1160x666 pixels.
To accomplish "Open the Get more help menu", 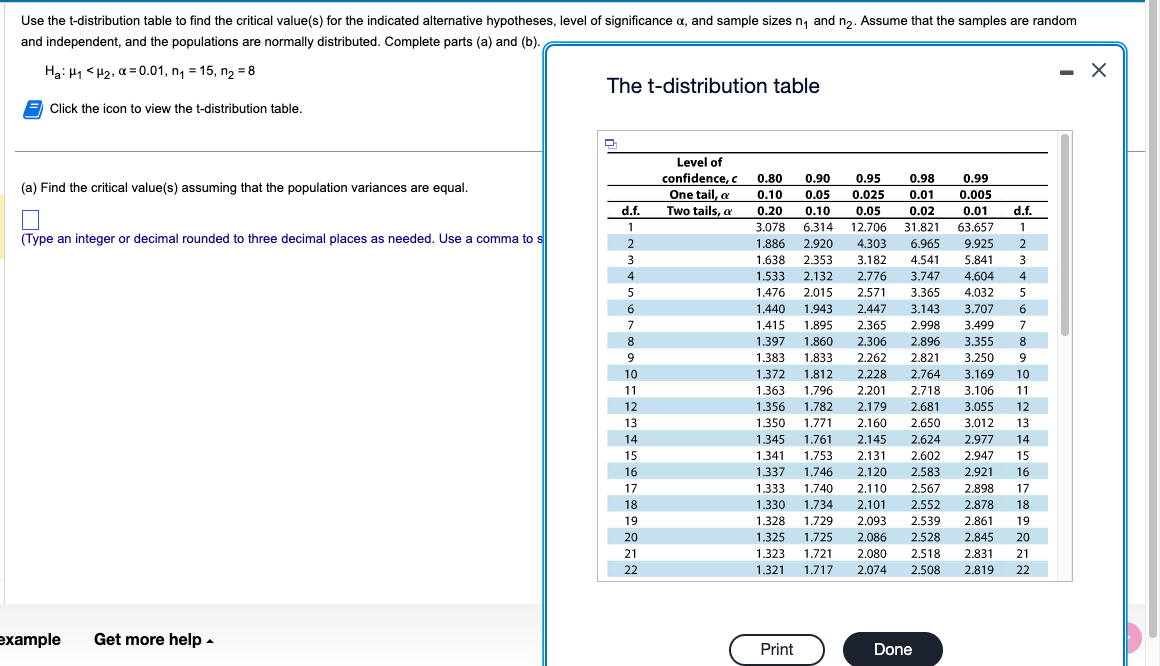I will 154,639.
